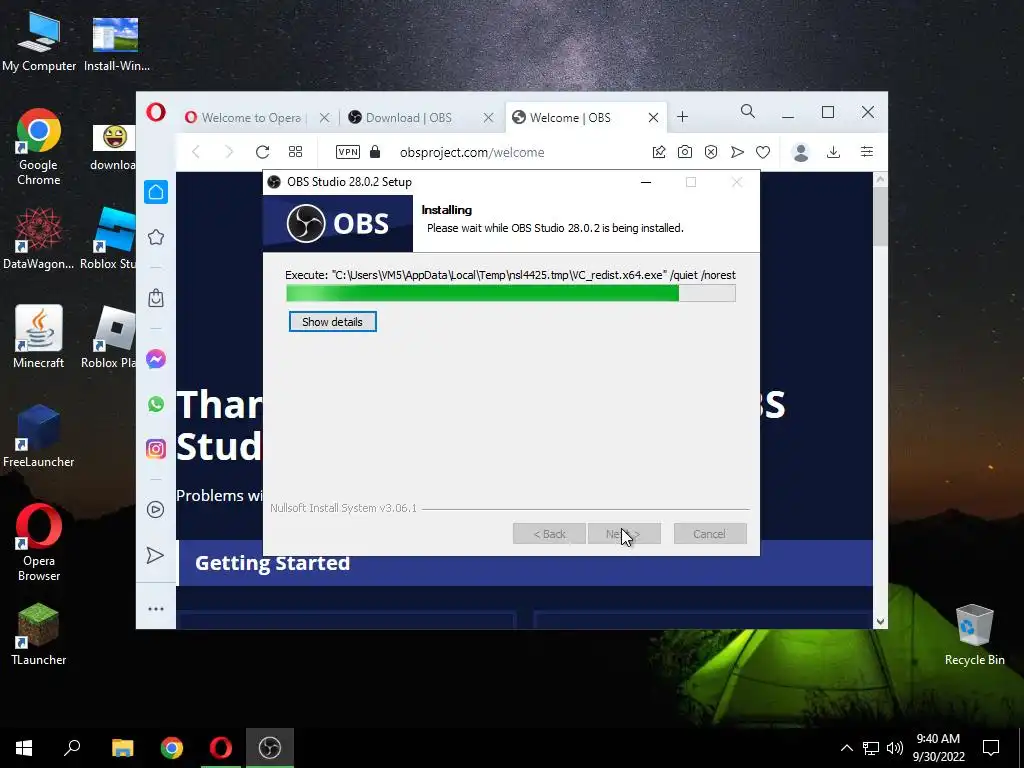Open the Opera menu logo in the browser
Screen dimensions: 1024x768
(155, 112)
